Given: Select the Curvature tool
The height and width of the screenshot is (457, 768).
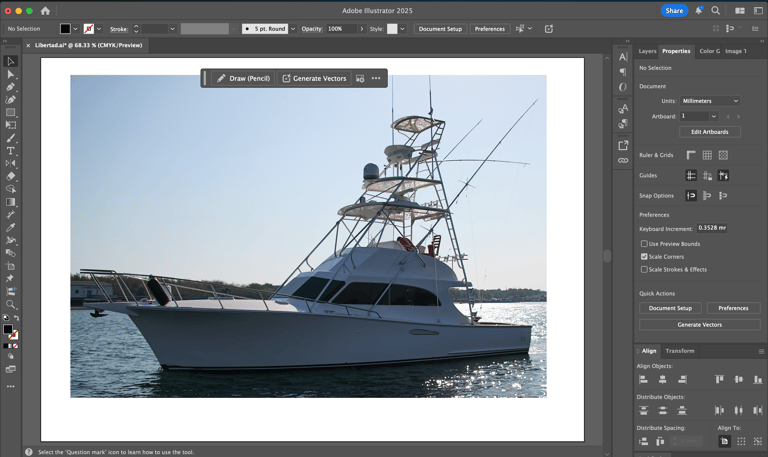Looking at the screenshot, I should [10, 99].
